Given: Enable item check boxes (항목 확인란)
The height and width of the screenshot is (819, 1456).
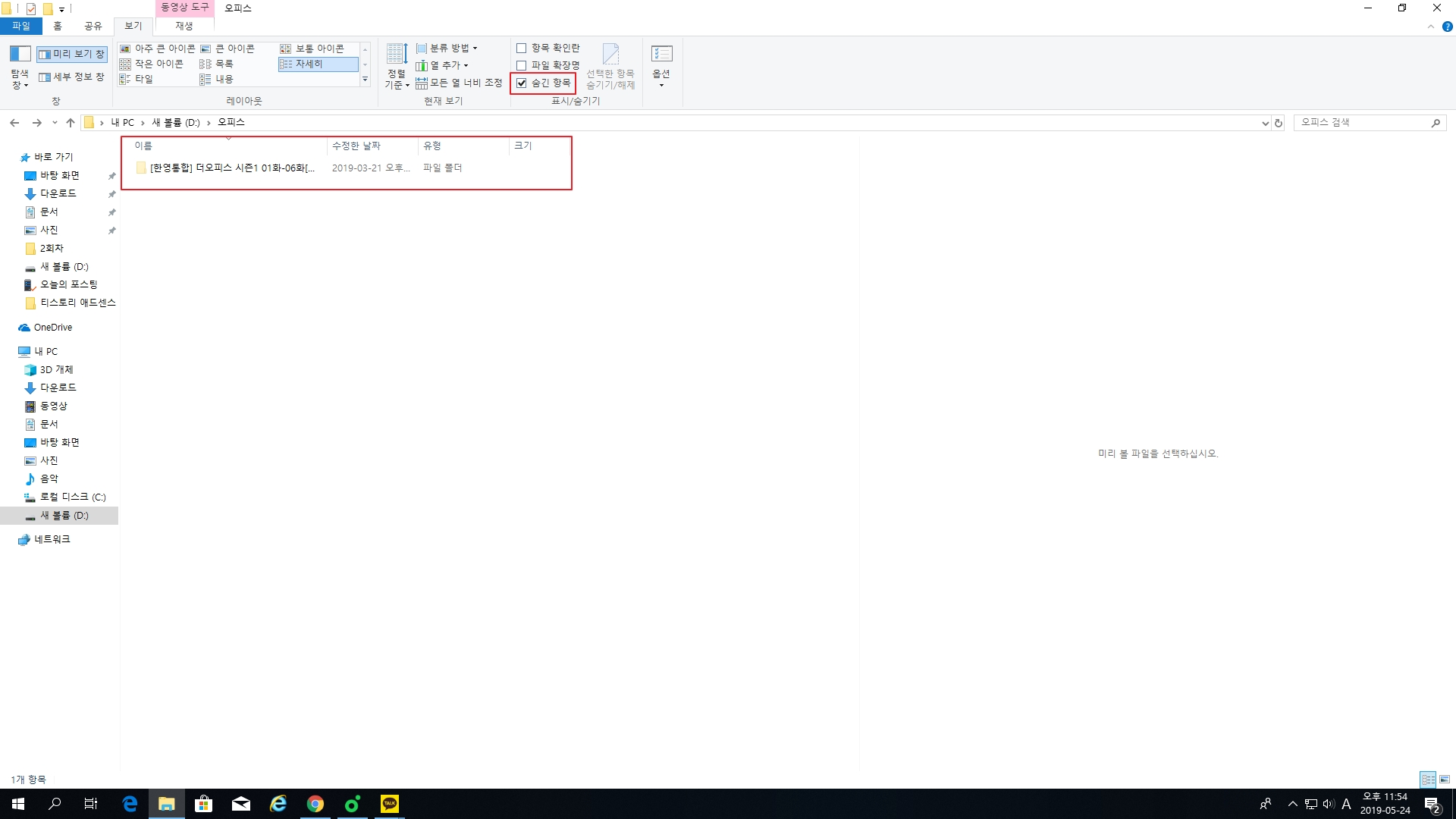Looking at the screenshot, I should (x=522, y=49).
